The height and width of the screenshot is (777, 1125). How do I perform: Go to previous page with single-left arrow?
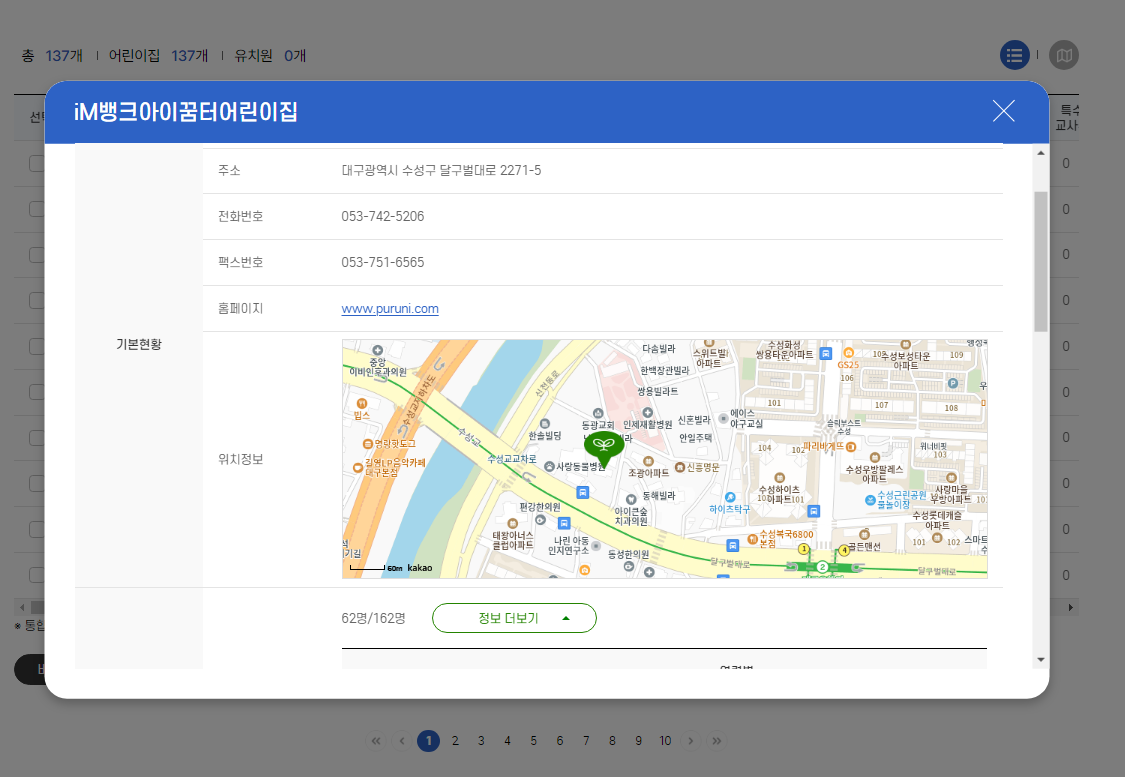point(402,740)
